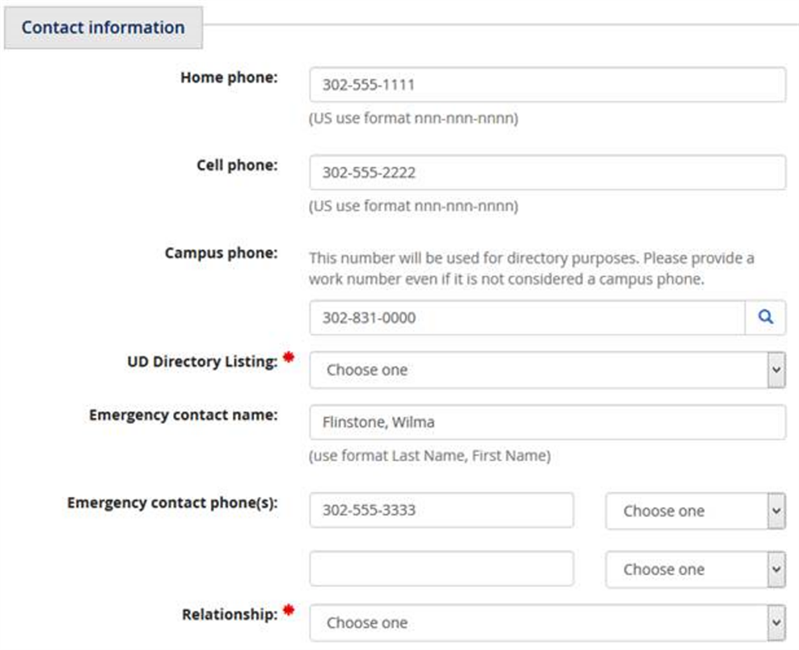Click the Campus phone input field
Screen dimensions: 799x650
coord(527,317)
